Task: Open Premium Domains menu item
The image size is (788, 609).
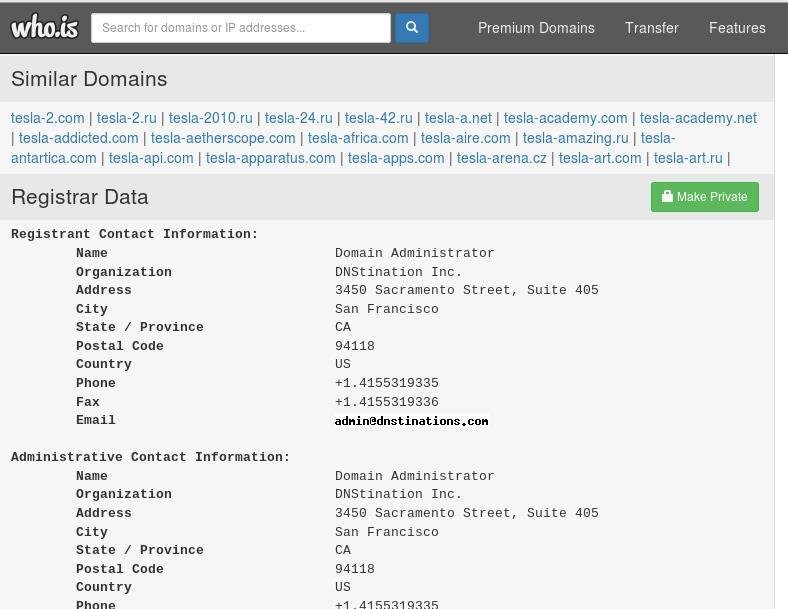Action: [536, 28]
